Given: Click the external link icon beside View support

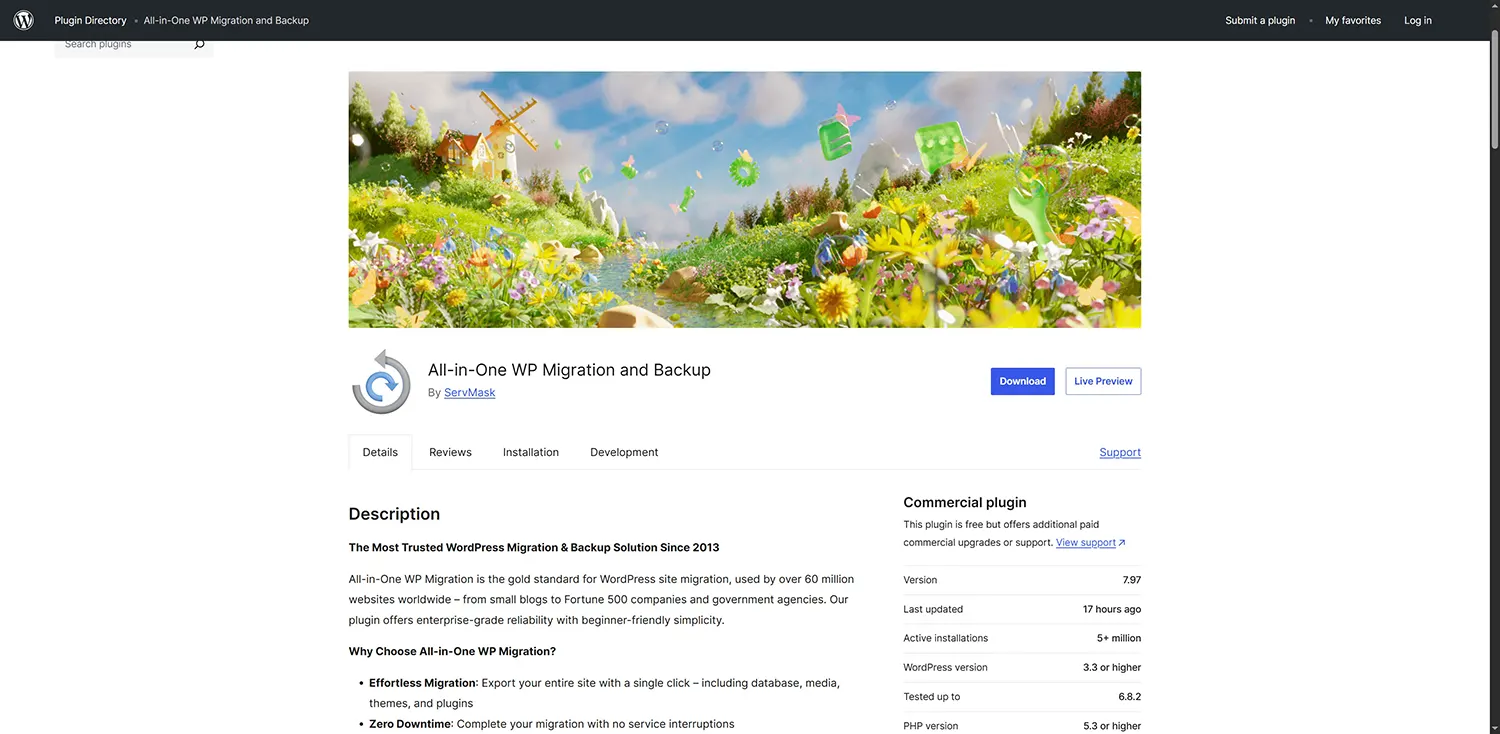Looking at the screenshot, I should click(x=1120, y=542).
